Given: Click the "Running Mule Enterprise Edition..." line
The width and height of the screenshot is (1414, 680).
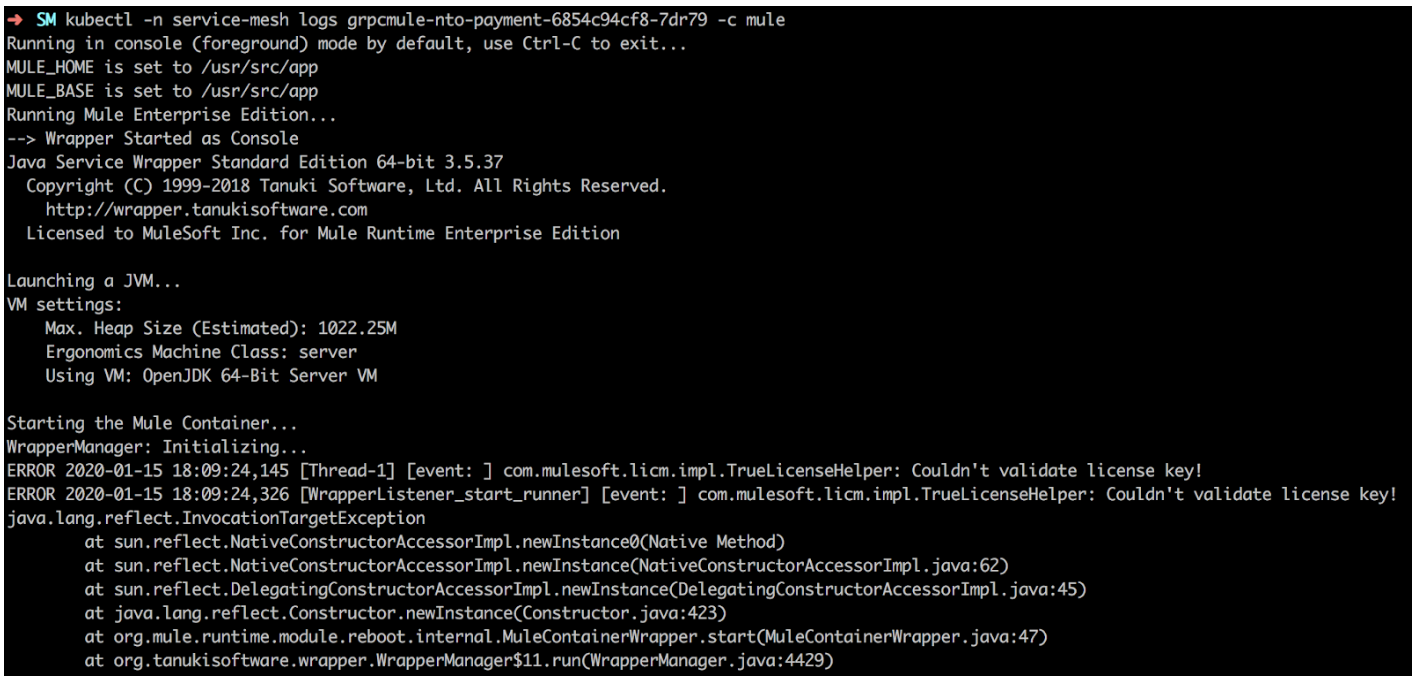Looking at the screenshot, I should (171, 115).
